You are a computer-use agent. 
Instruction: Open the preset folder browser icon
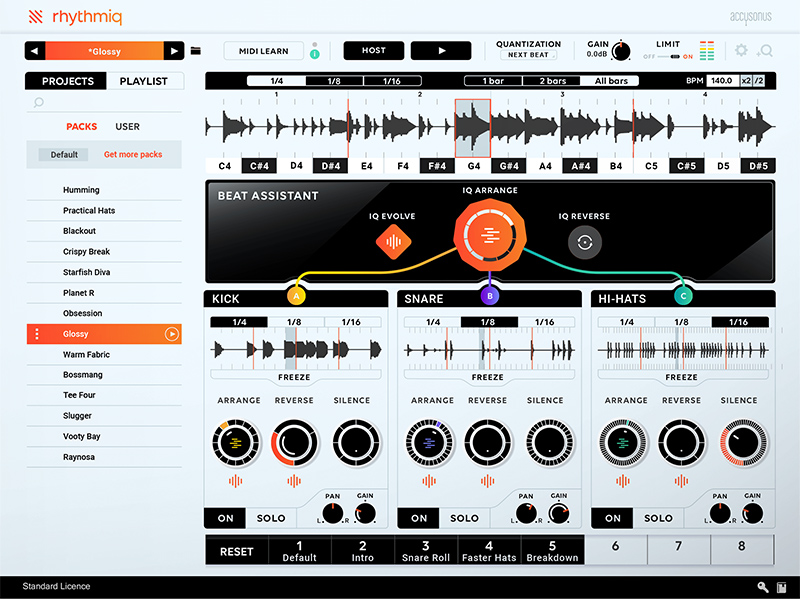pos(196,50)
